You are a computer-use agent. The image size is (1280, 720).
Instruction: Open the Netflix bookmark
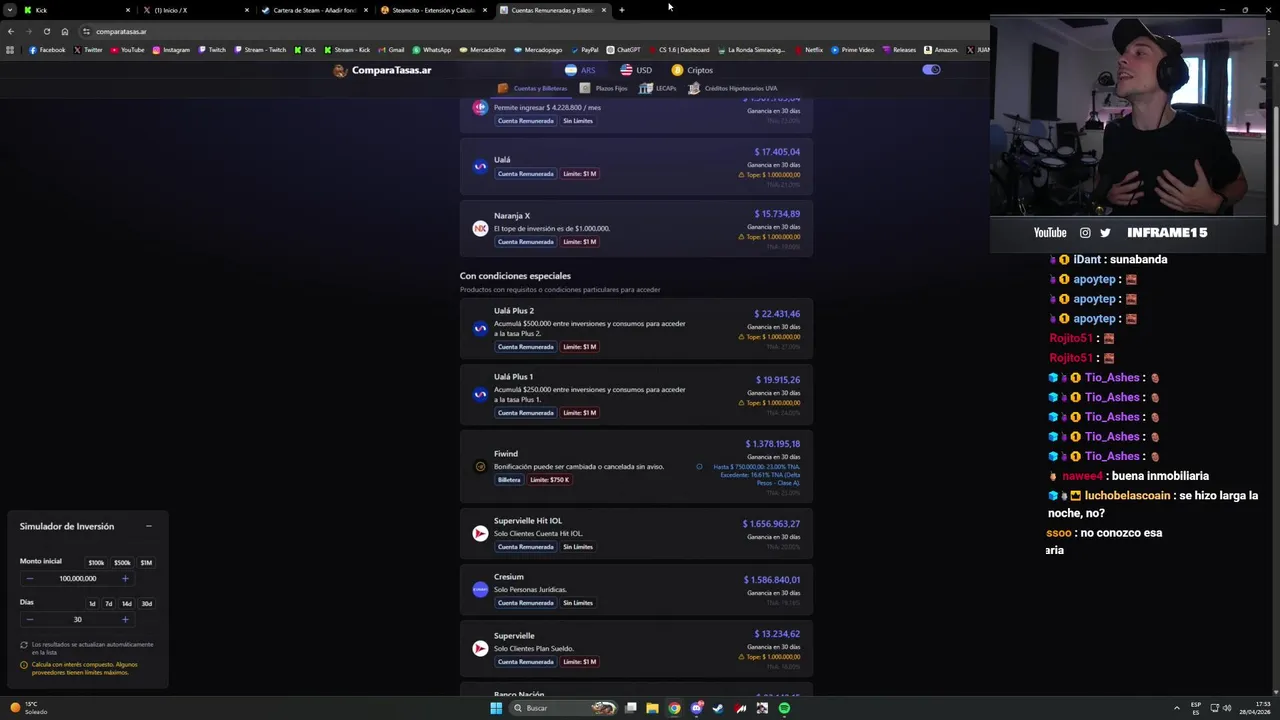(808, 50)
